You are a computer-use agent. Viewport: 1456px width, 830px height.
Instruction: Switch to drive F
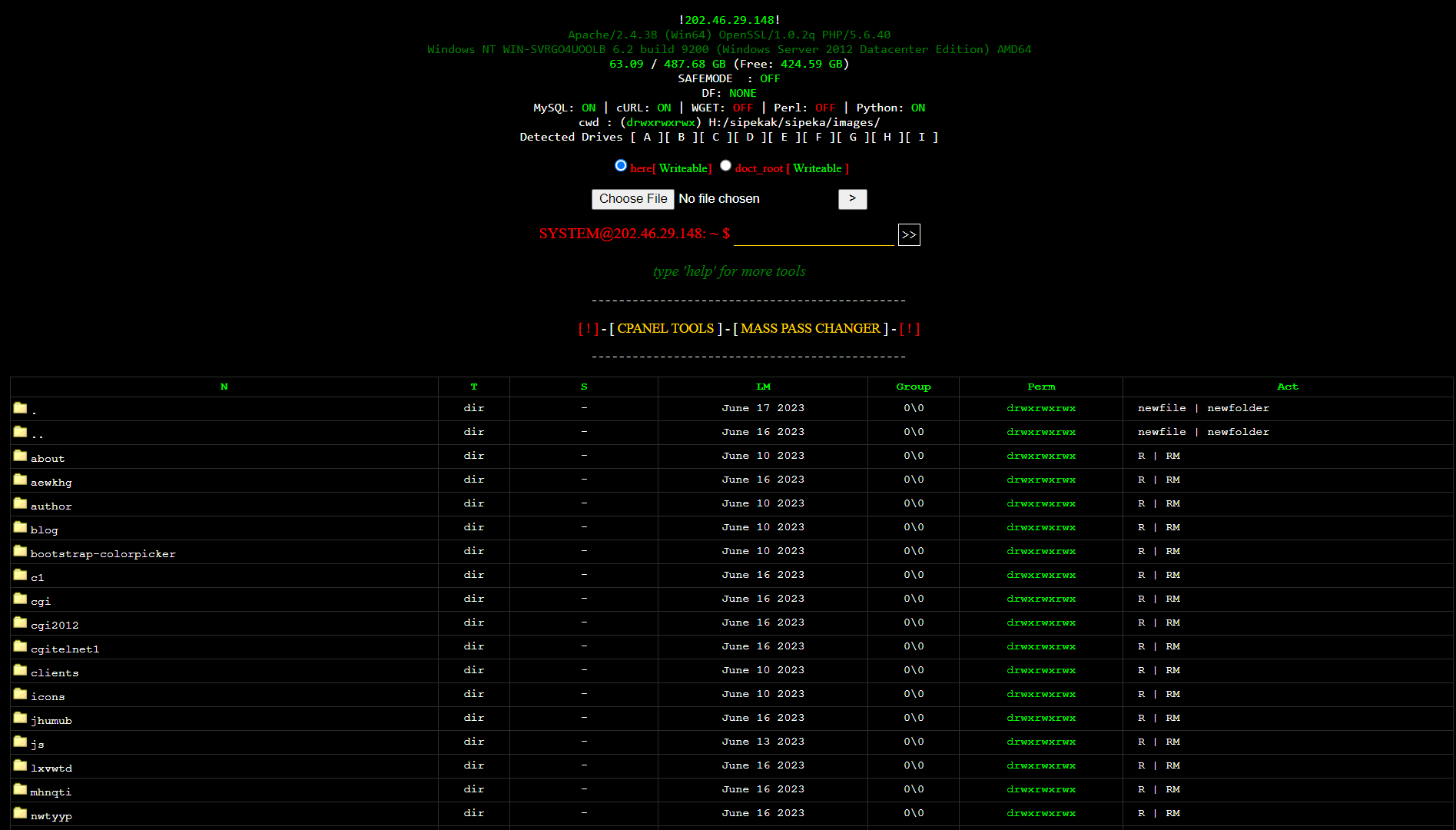[819, 137]
